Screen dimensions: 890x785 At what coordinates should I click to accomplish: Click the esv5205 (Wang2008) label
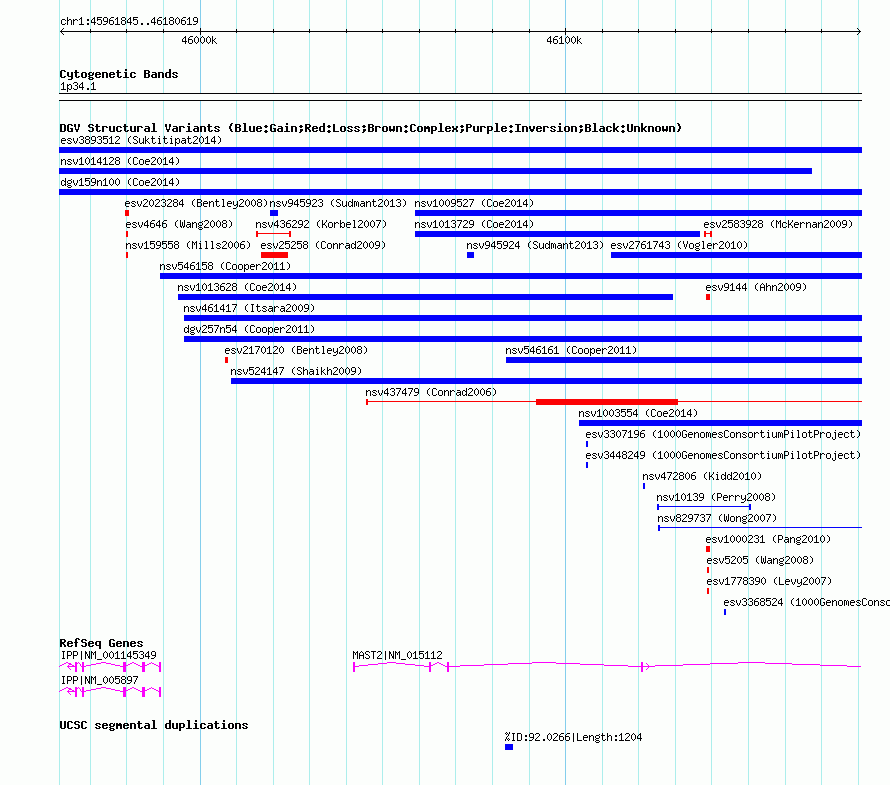coord(760,560)
